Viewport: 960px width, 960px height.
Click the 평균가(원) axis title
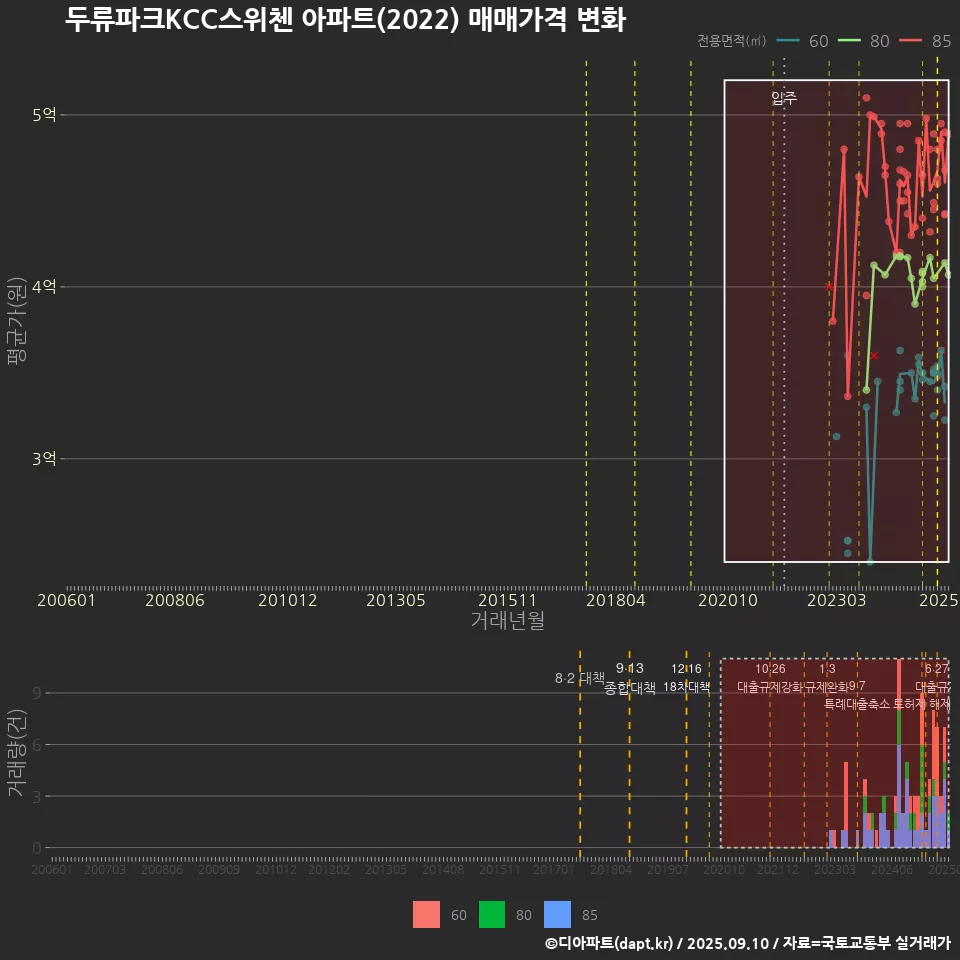(x=17, y=321)
